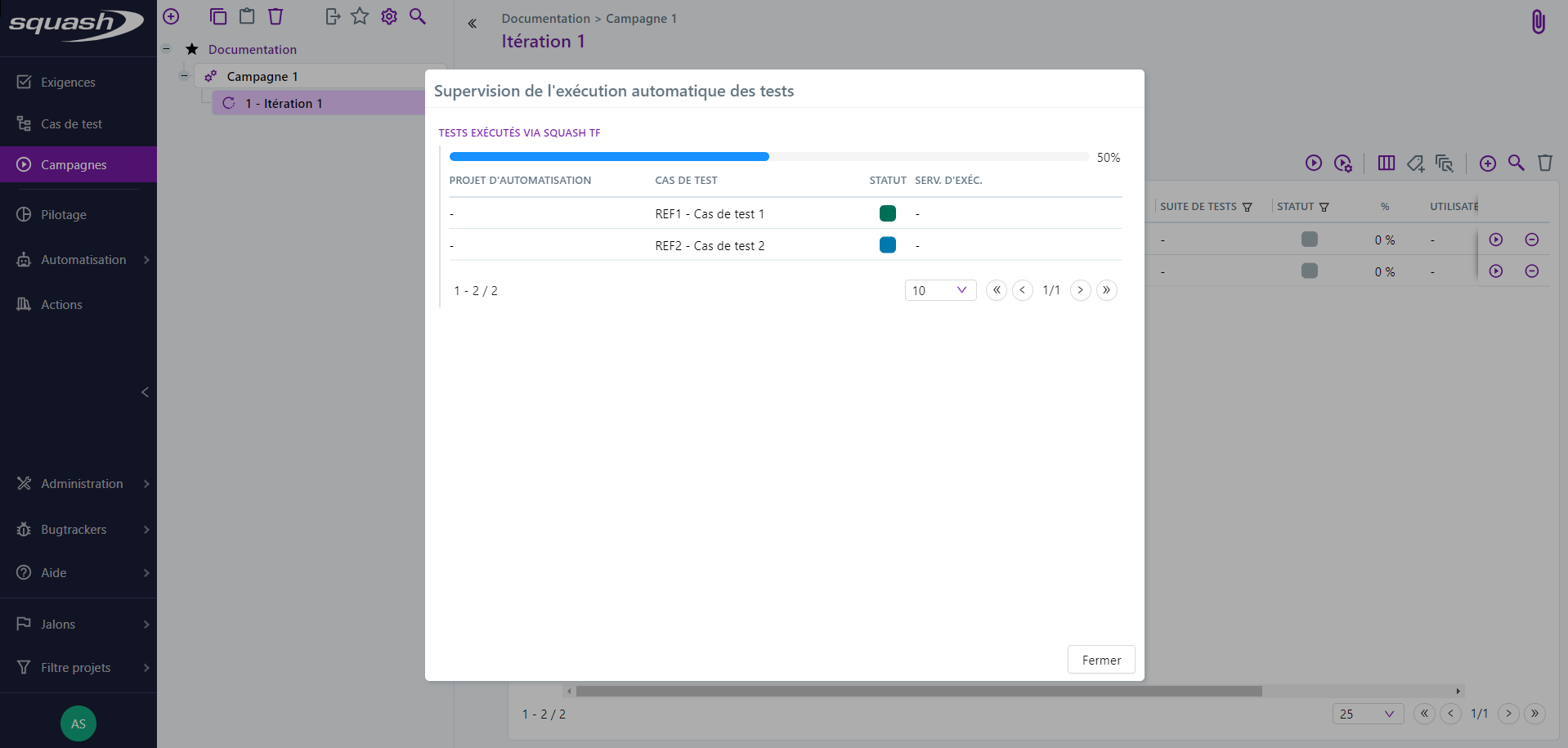Collapse the navigation sidebar with the chevron
Image resolution: width=1568 pixels, height=748 pixels.
(146, 392)
